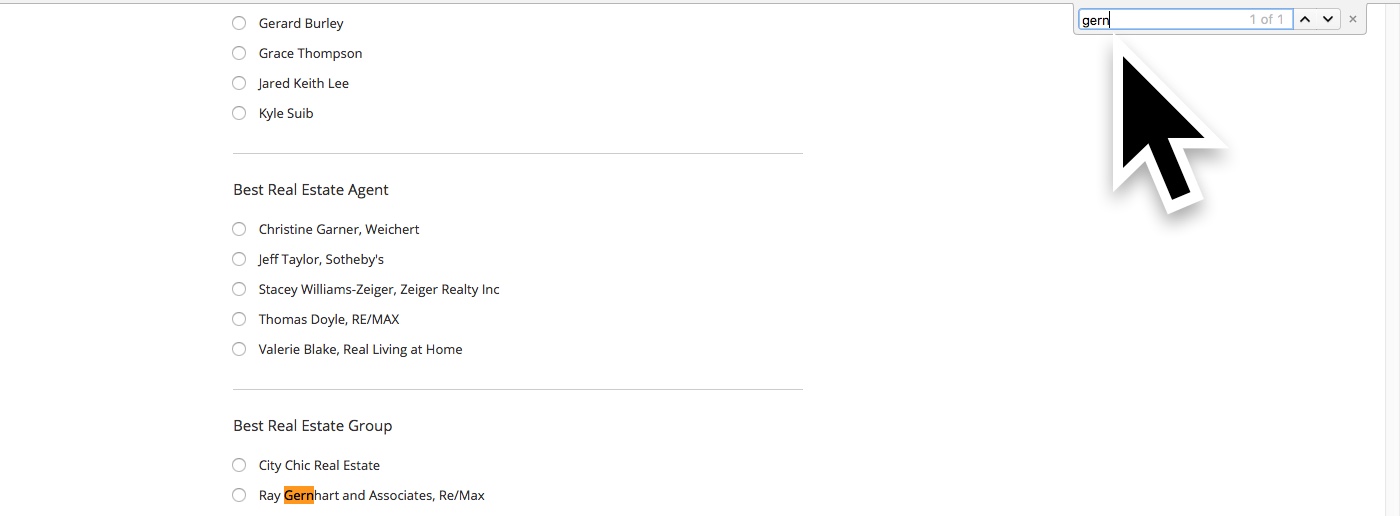Screen dimensions: 1400x516
Task: Go to next find match arrow
Action: (1328, 19)
